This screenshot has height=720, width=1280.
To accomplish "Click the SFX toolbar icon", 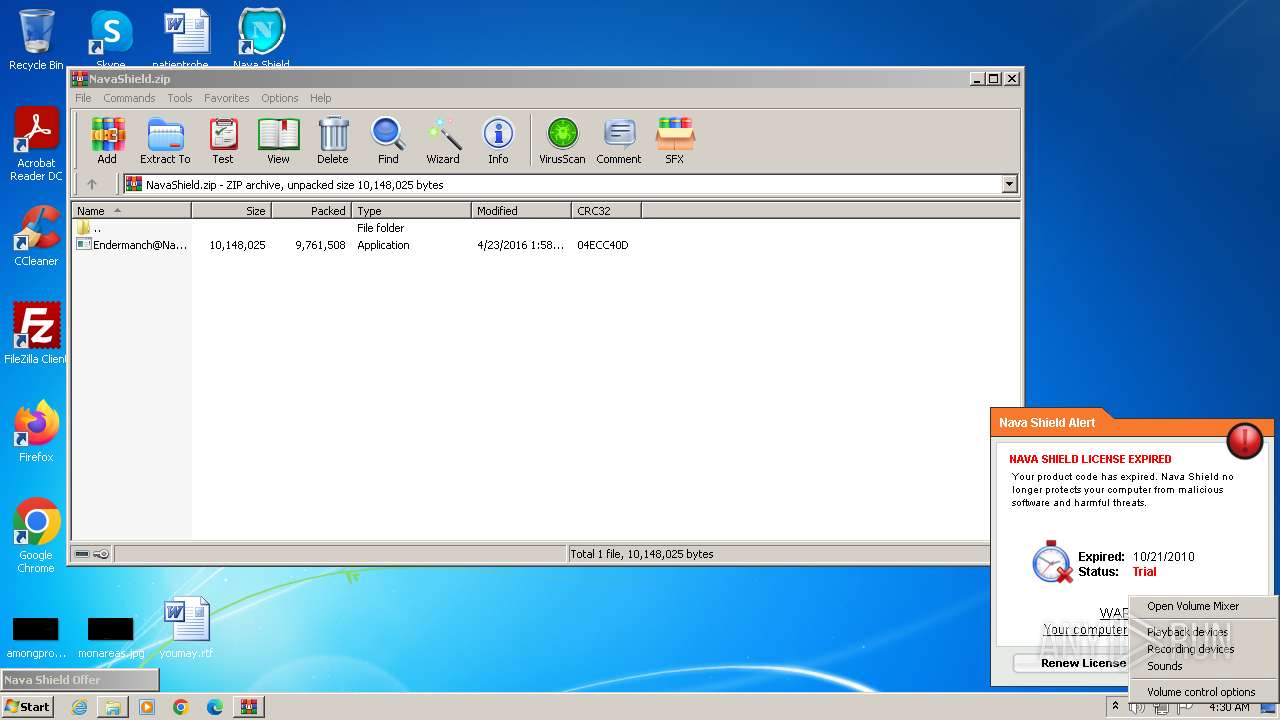I will [x=675, y=140].
